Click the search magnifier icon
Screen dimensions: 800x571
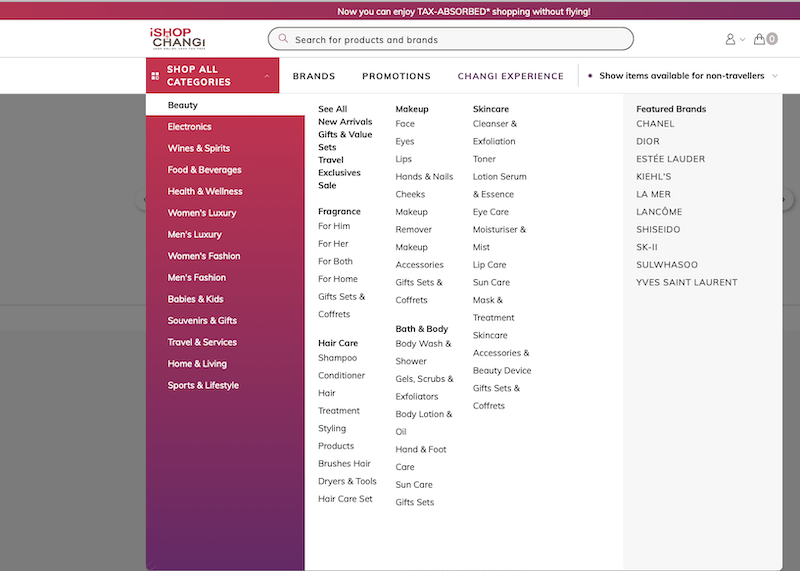[x=283, y=39]
